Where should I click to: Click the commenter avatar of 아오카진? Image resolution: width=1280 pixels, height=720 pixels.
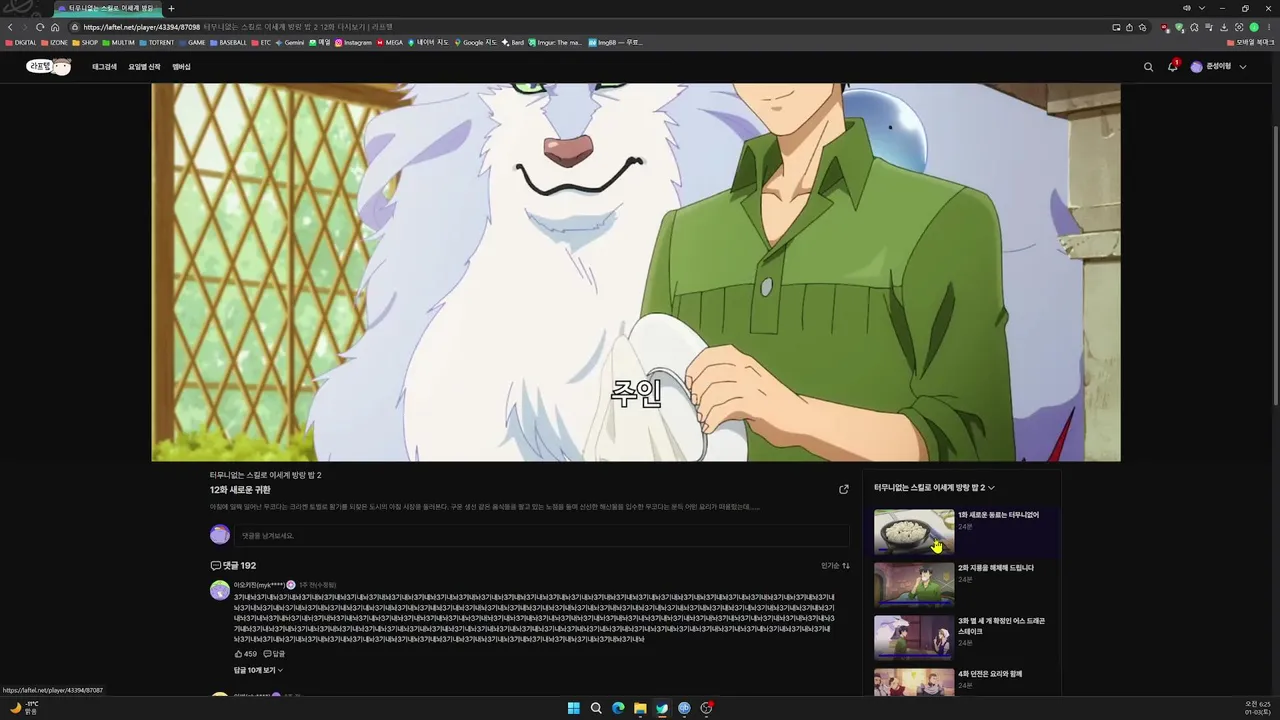(x=220, y=590)
